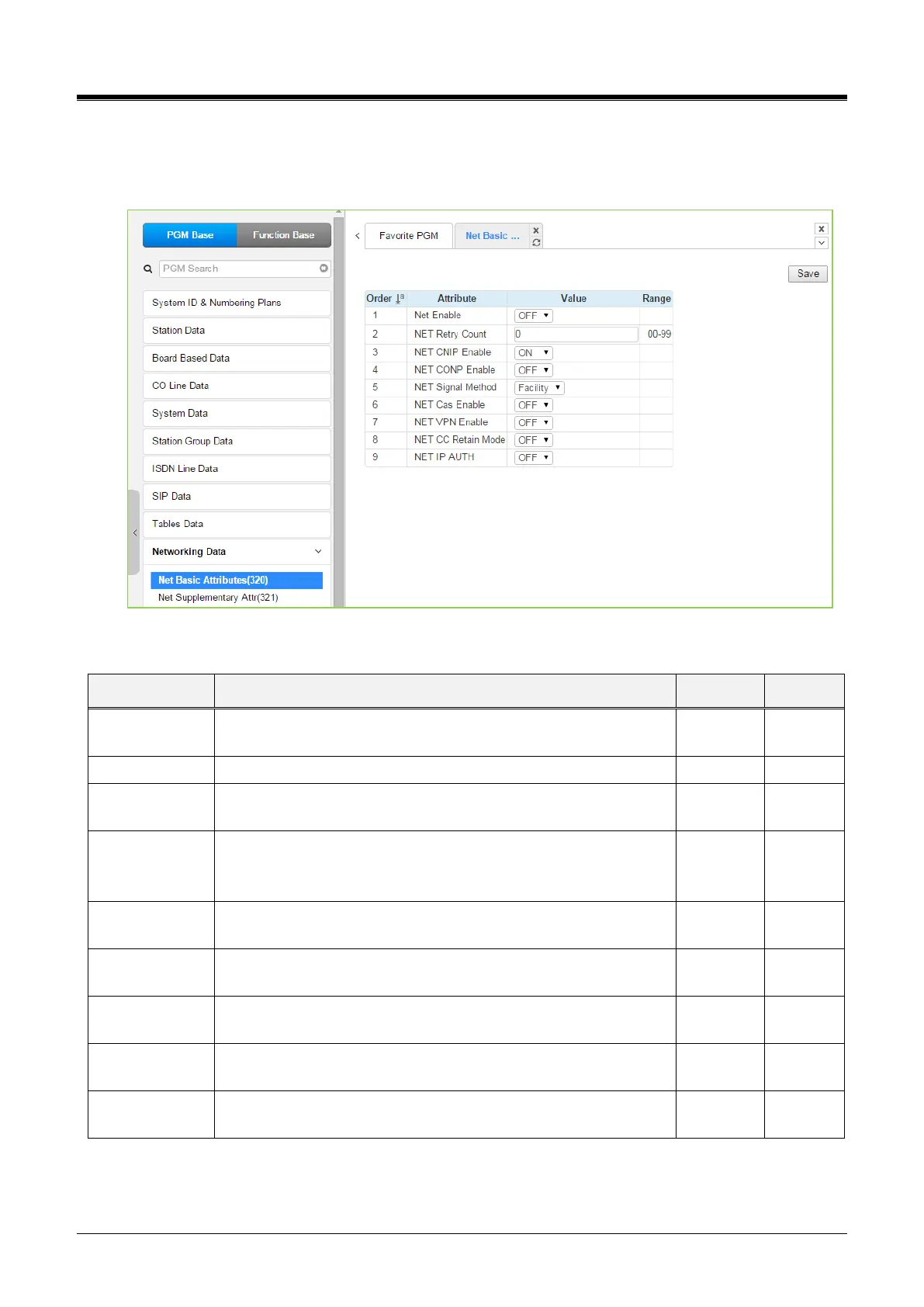Open NET CONP Enable dropdown
Image resolution: width=924 pixels, height=1307 pixels.
[534, 370]
